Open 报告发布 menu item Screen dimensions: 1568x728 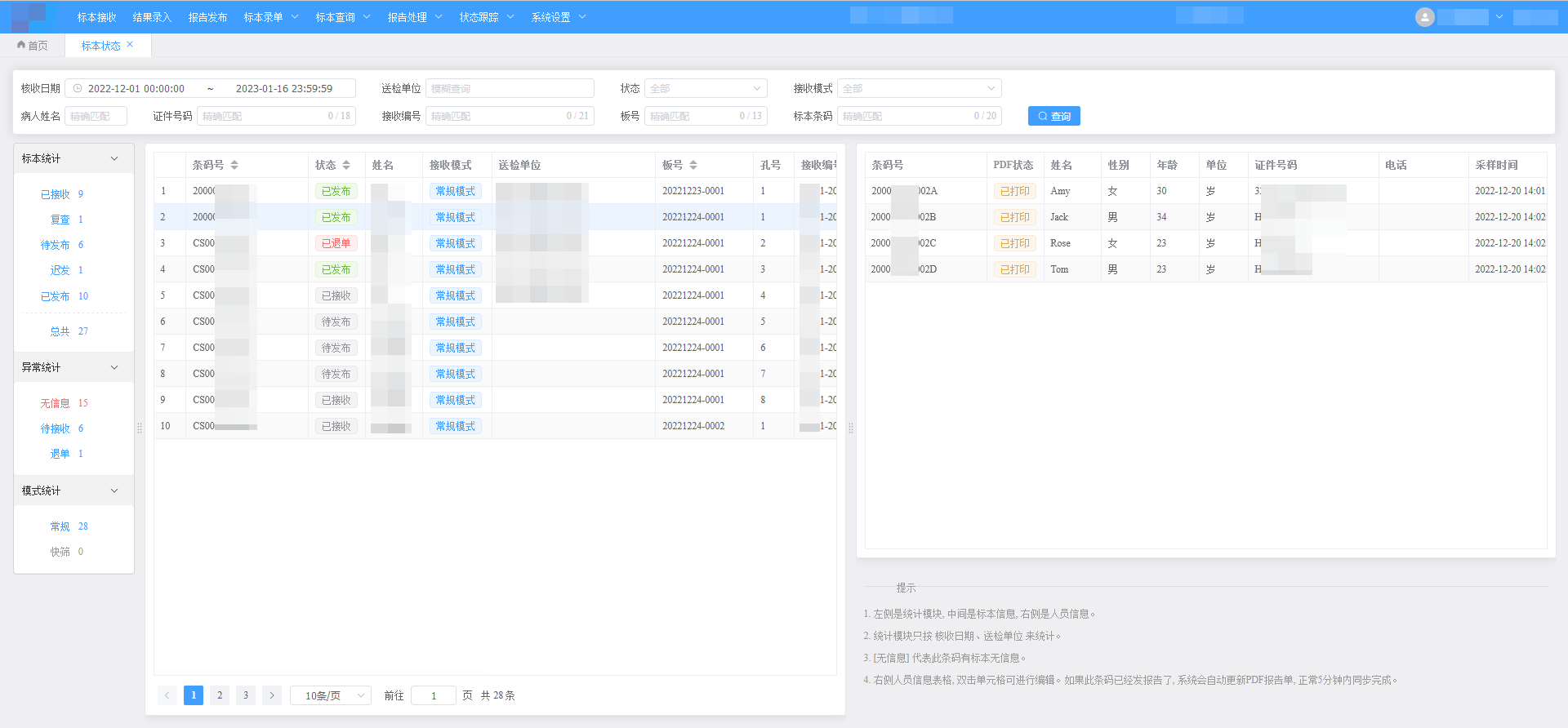click(207, 17)
